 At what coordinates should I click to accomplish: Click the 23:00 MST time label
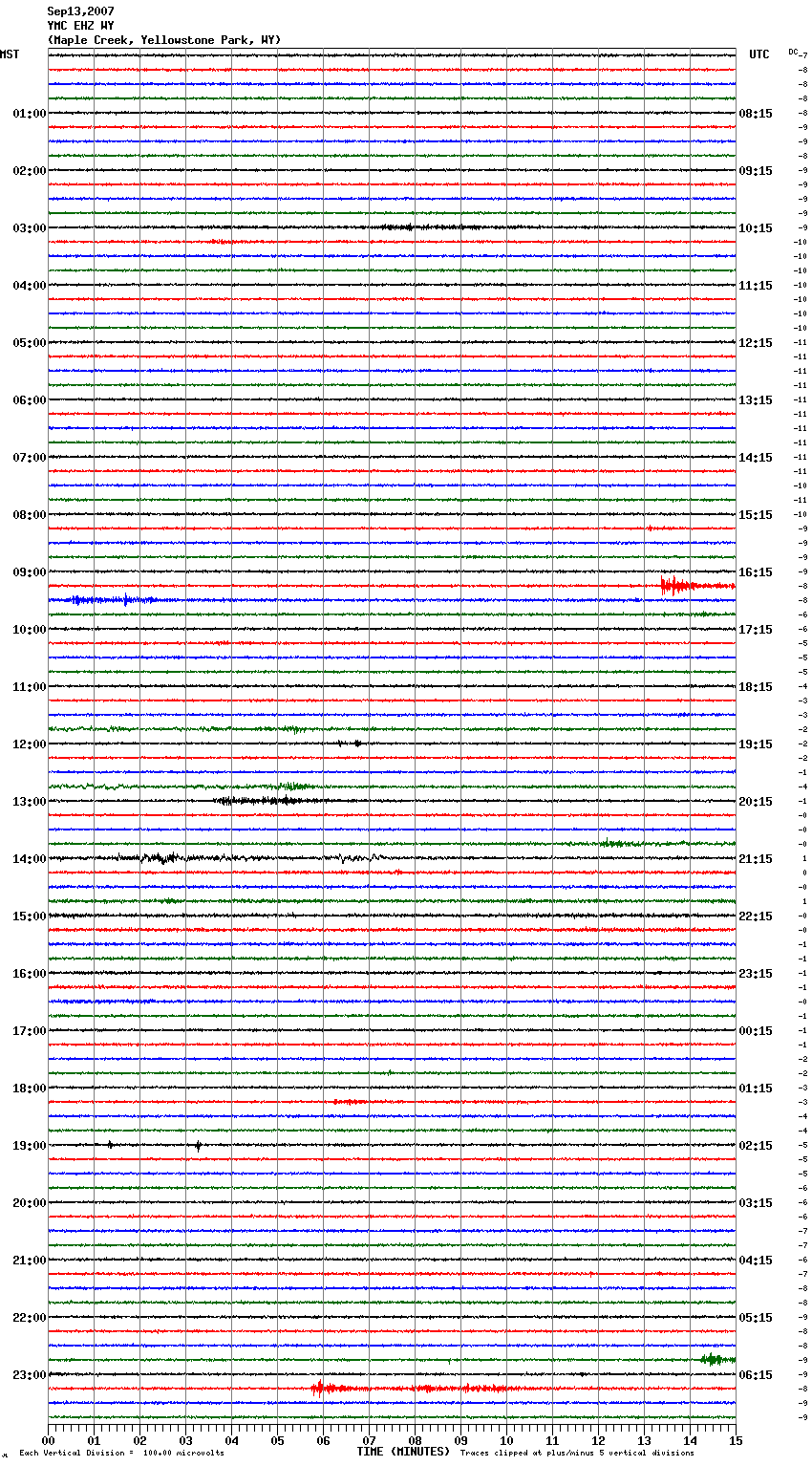tap(30, 1375)
